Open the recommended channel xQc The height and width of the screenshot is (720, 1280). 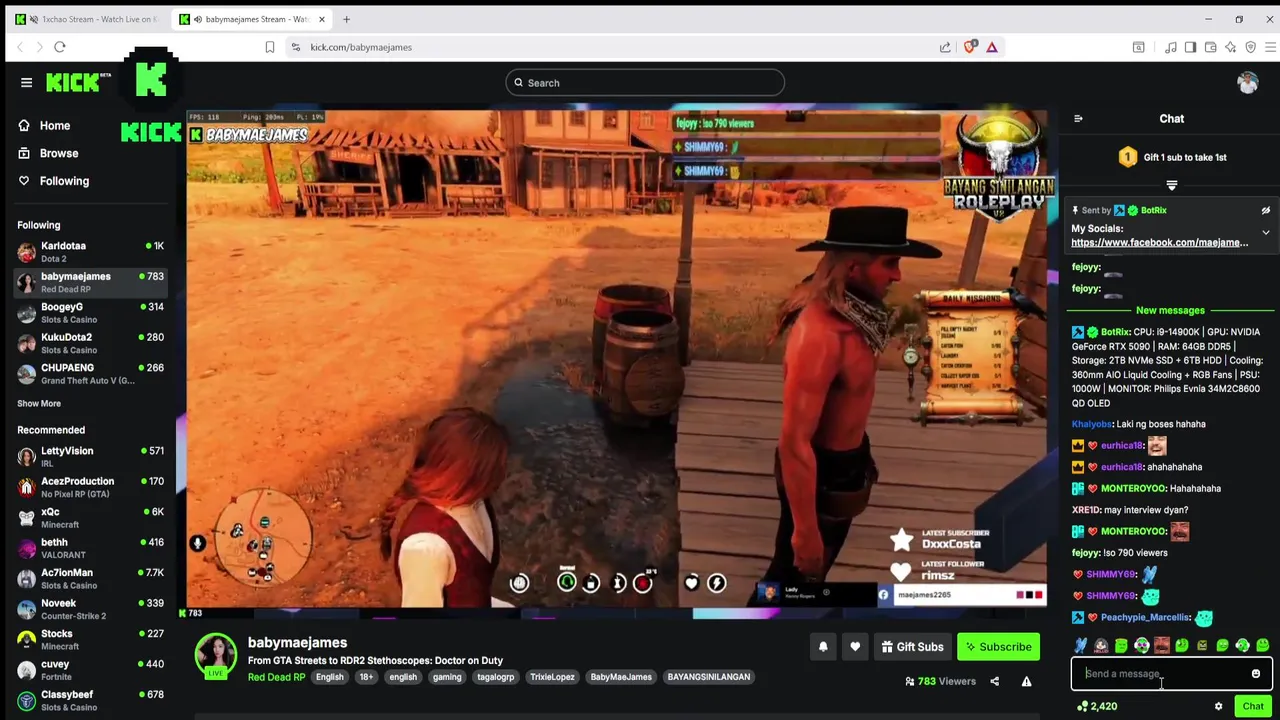coord(90,517)
